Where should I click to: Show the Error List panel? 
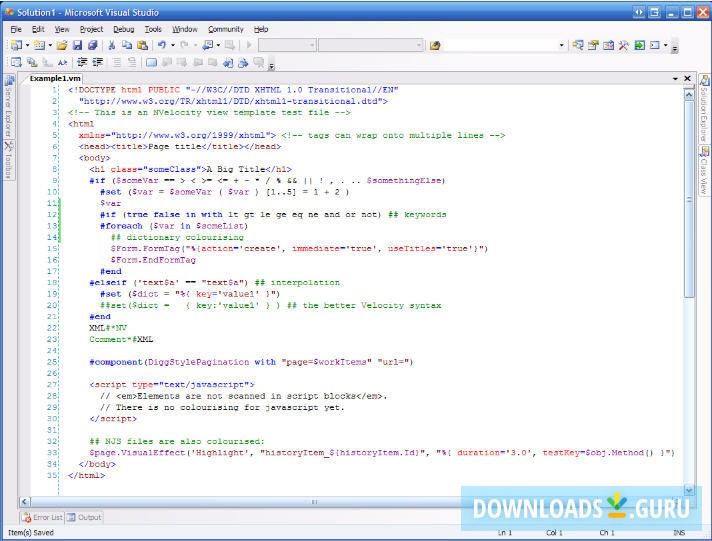point(42,517)
